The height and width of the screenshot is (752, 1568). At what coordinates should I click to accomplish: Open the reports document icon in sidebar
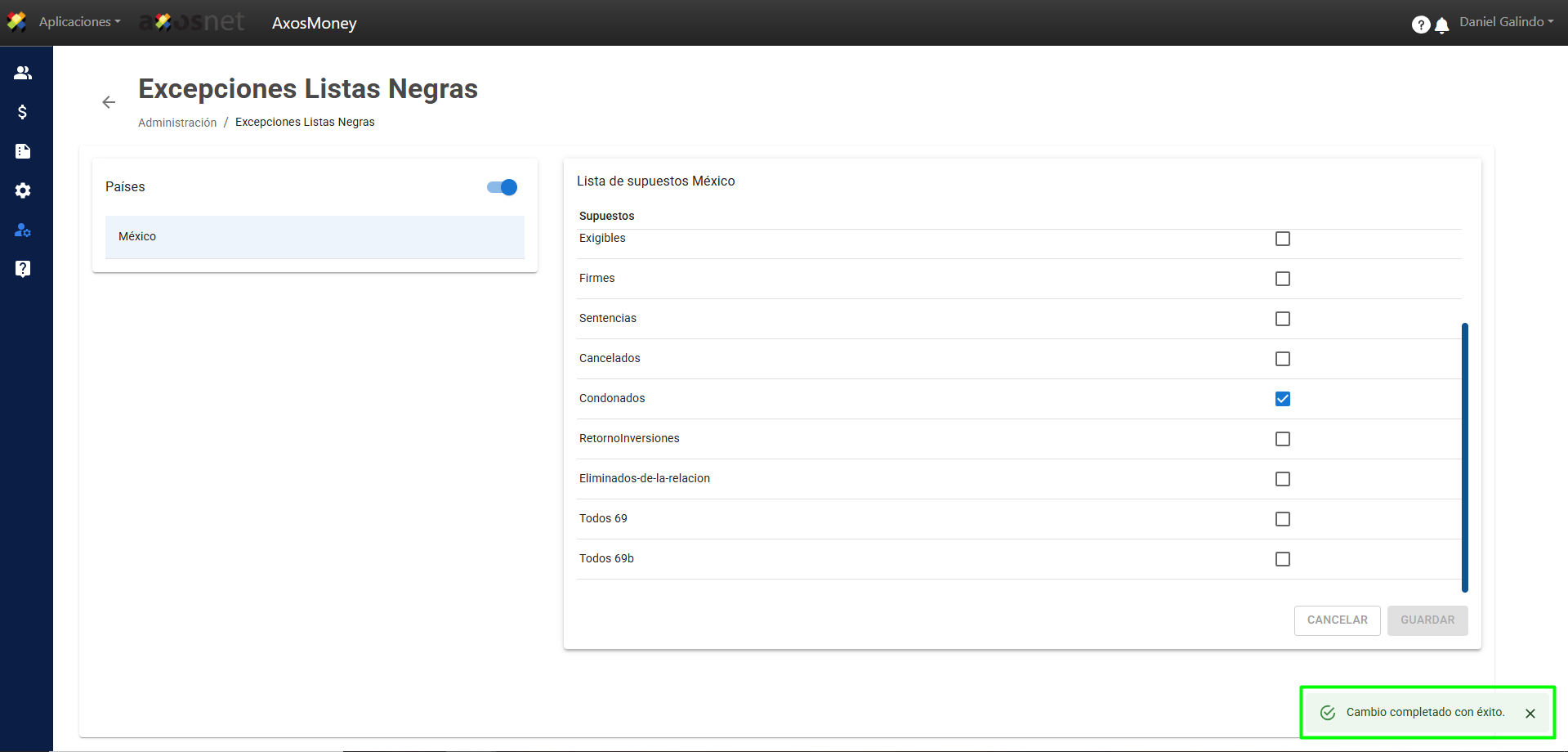[x=23, y=151]
